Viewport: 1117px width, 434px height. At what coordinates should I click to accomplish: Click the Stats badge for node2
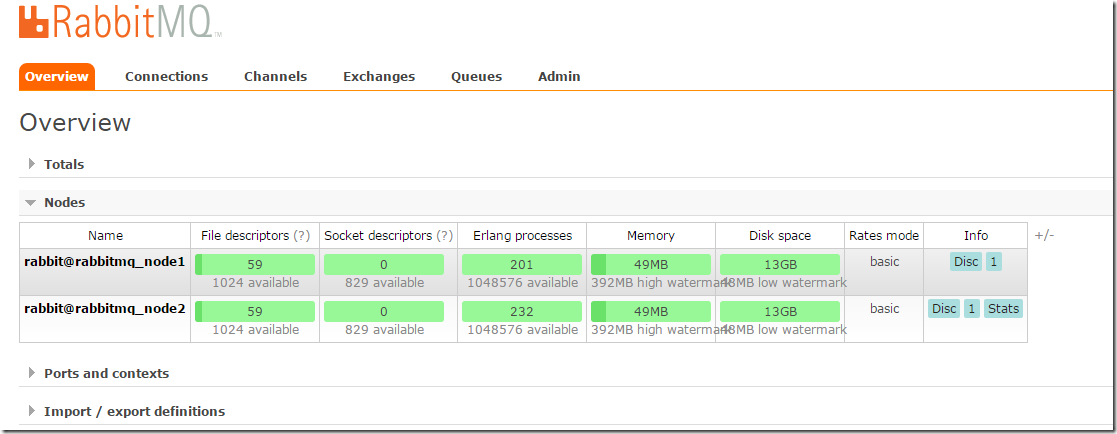[1003, 309]
